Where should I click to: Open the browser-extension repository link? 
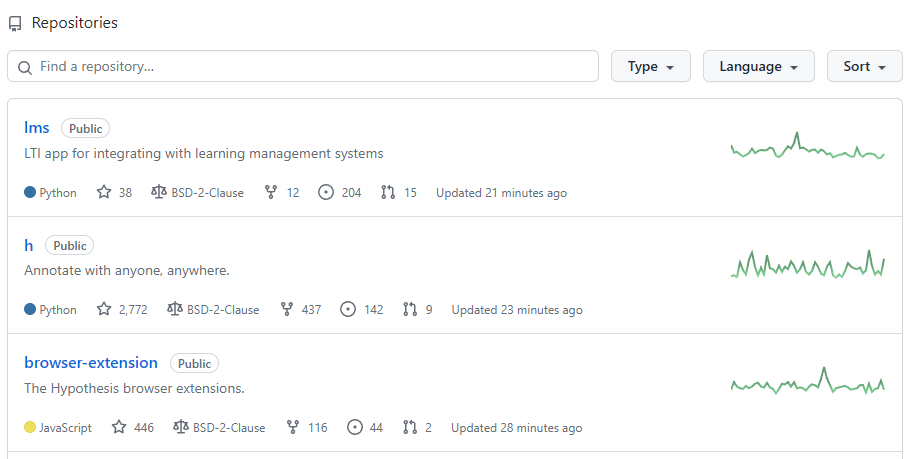pos(91,362)
